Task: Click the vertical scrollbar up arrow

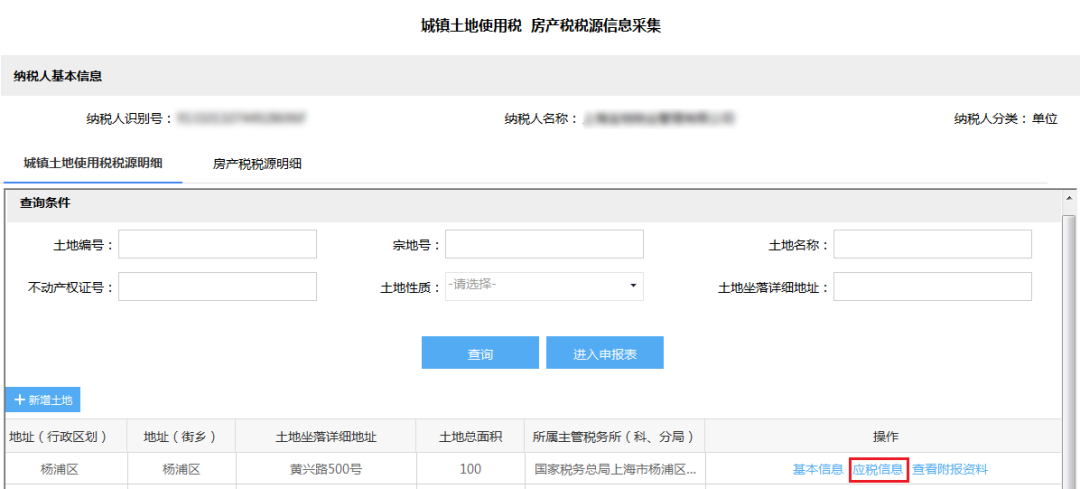Action: tap(1069, 196)
